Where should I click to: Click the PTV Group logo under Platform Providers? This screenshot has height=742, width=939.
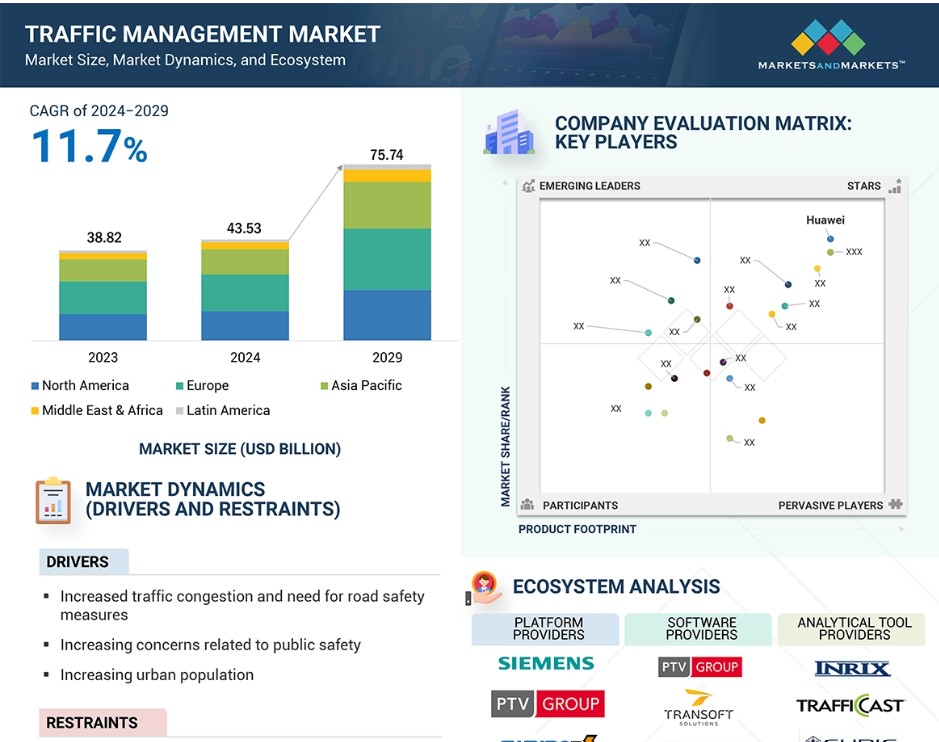coord(547,704)
